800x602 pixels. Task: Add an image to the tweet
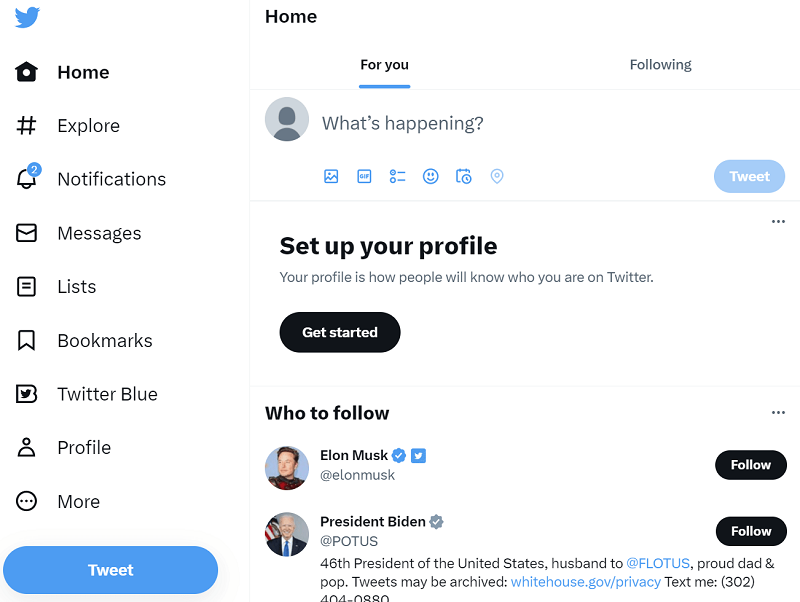tap(331, 177)
